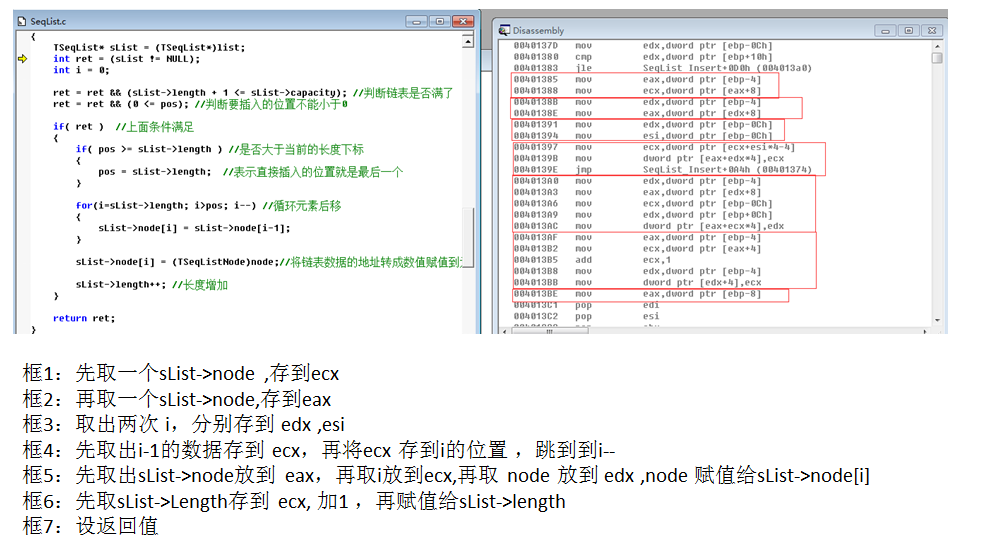This screenshot has height=547, width=983.
Task: Click the yellow current-line debug arrow in gutter
Action: [23, 59]
